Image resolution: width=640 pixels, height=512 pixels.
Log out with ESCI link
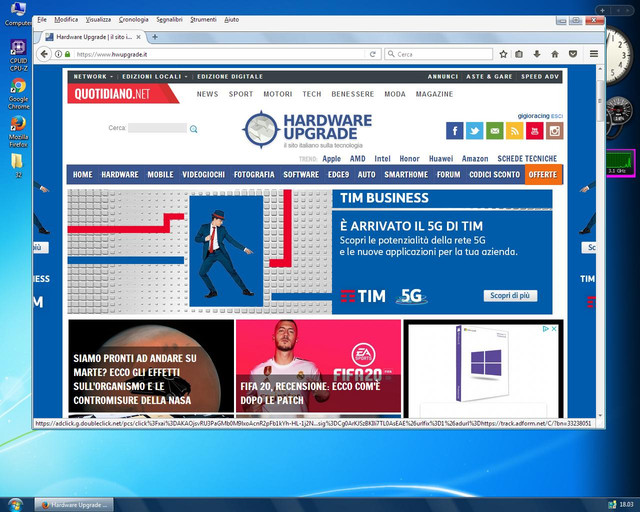pos(557,116)
